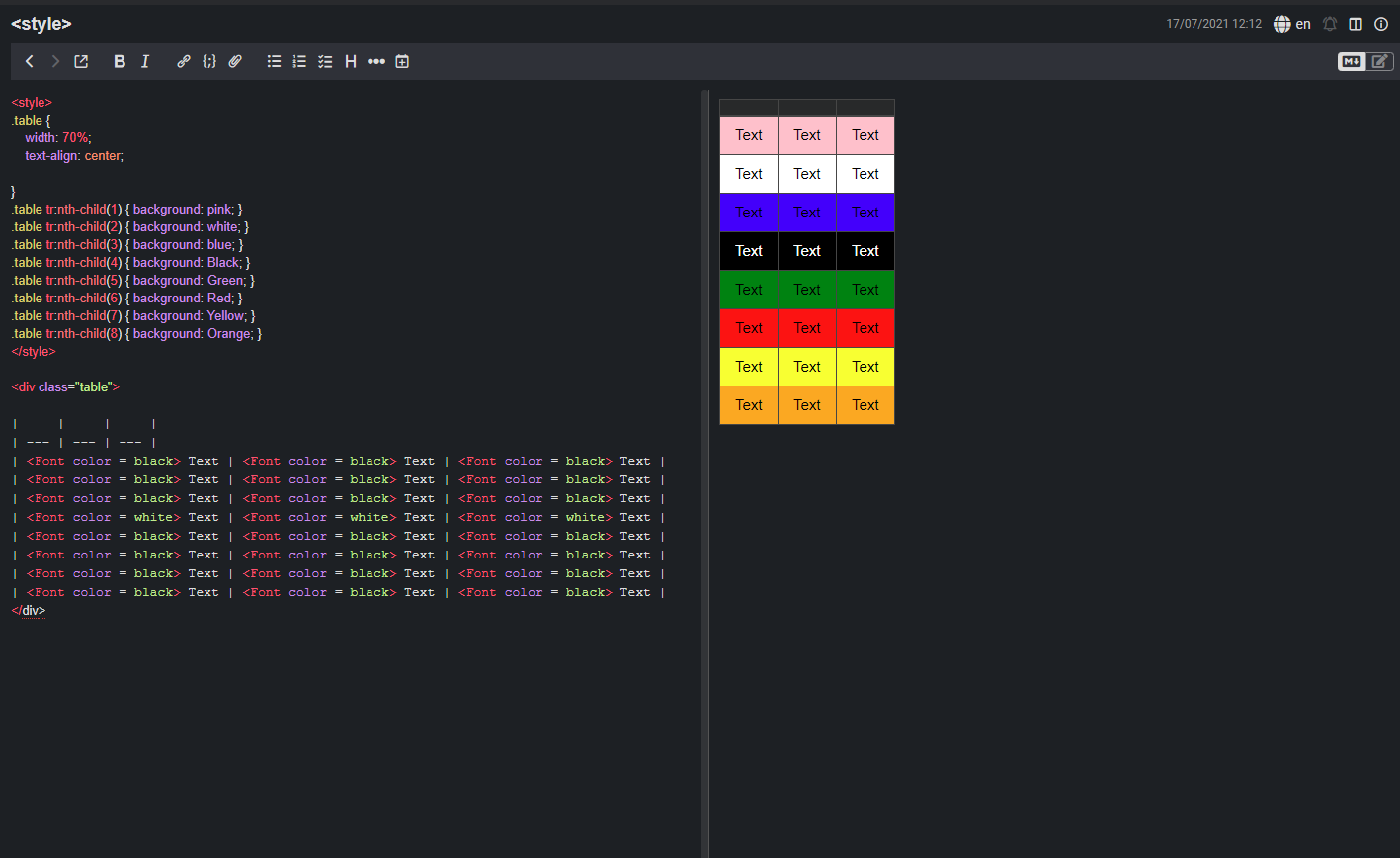Click the note title field "<style>"
This screenshot has height=858, width=1400.
click(41, 24)
